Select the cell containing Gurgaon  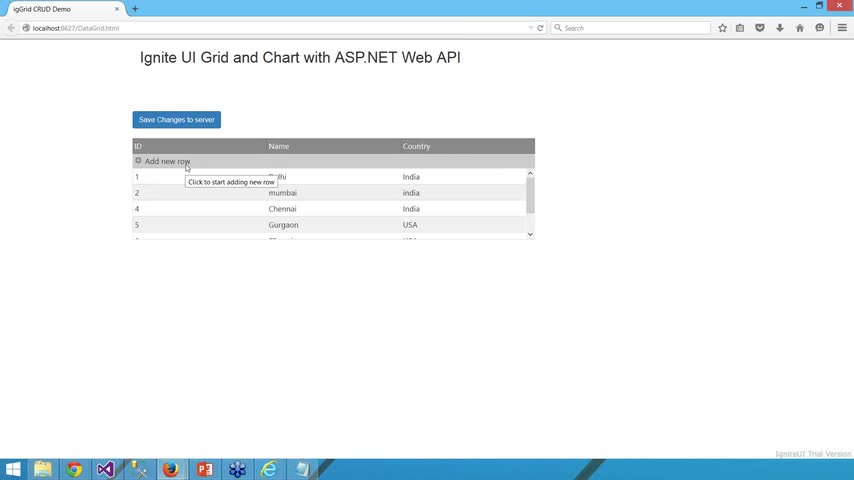[333, 225]
